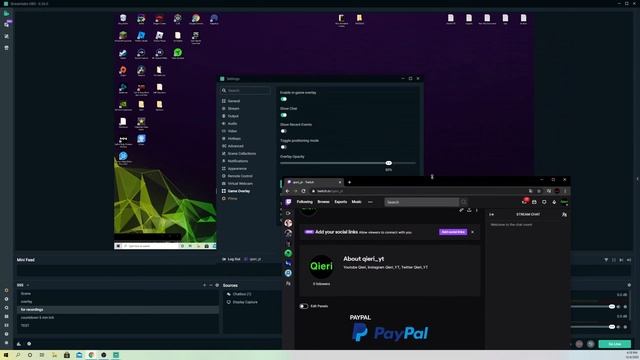Click Log Out in Streamlabs footer
Screen dimensions: 640x360
click(x=231, y=259)
